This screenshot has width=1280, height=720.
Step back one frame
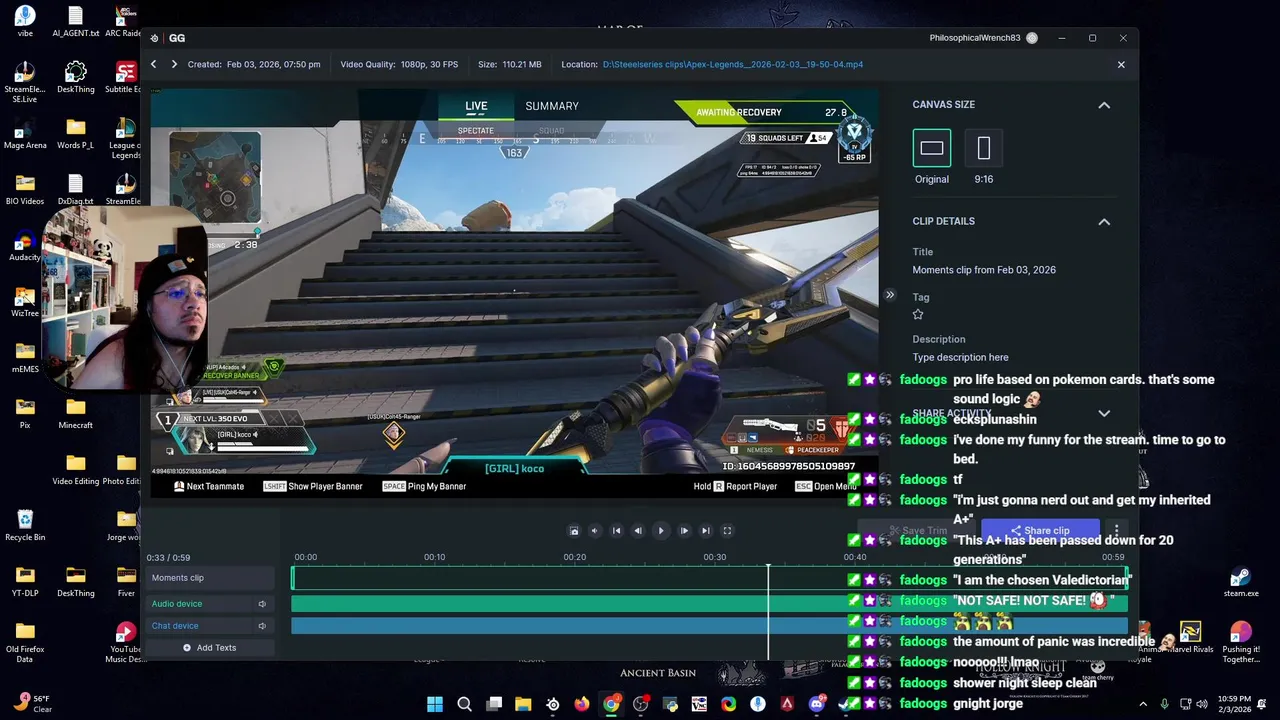coord(638,531)
